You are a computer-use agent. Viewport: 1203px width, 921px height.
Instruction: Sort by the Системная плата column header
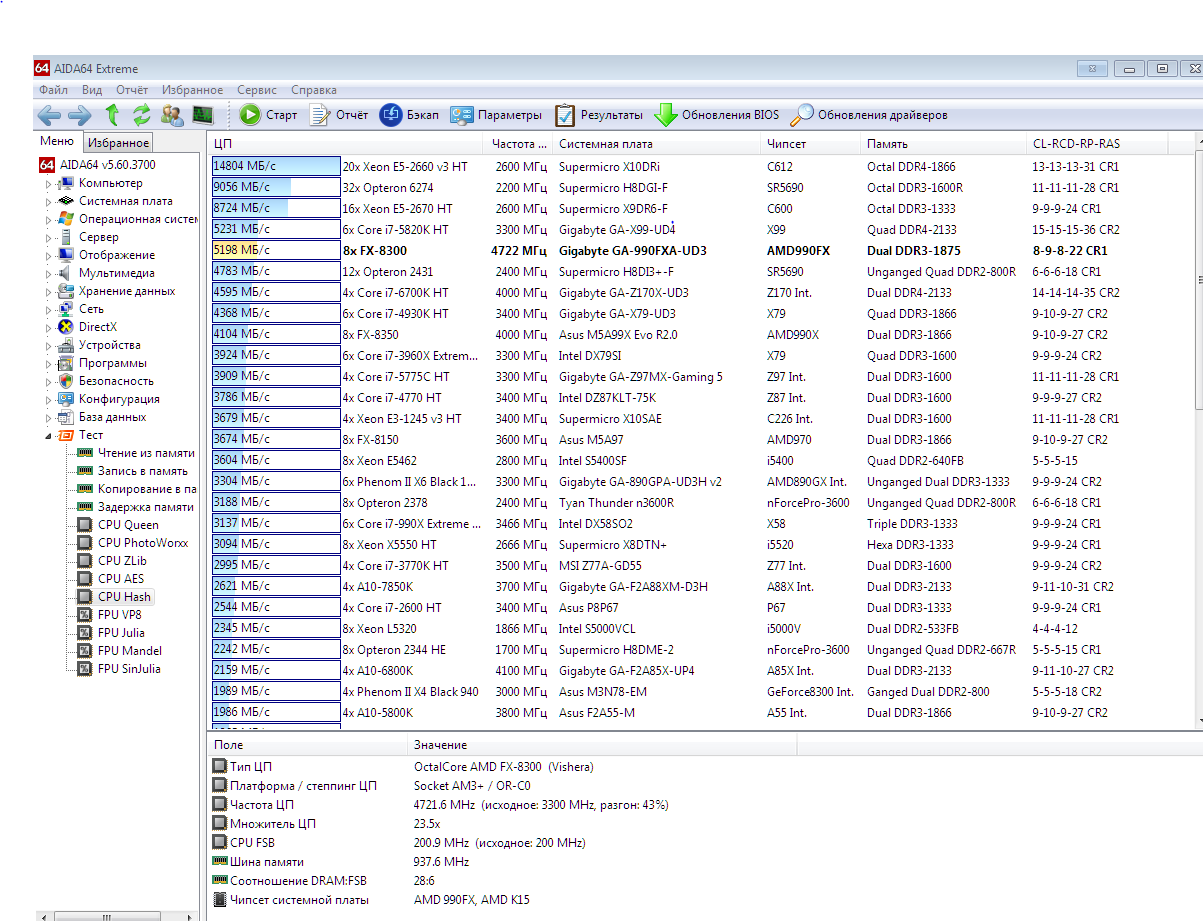[x=656, y=144]
